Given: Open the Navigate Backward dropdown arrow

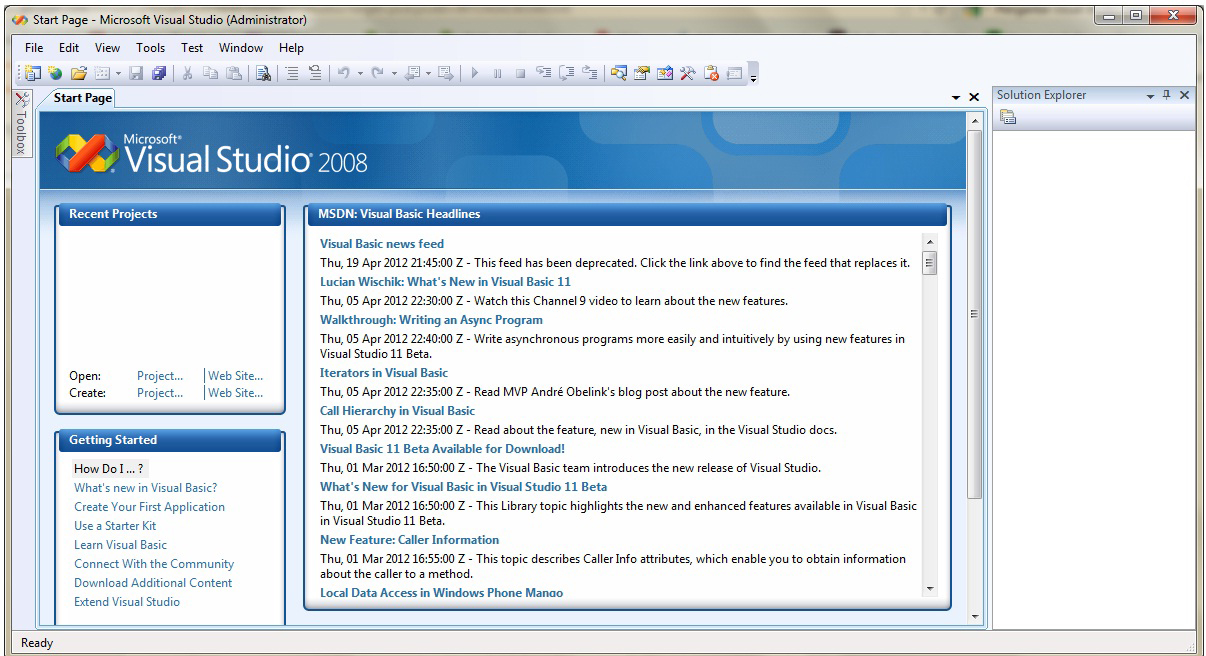Looking at the screenshot, I should (x=427, y=73).
